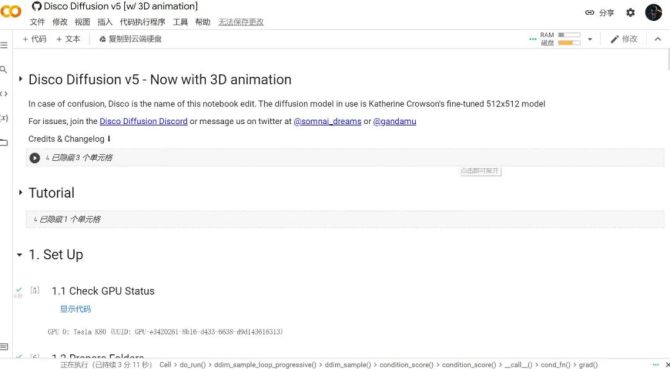Expand the Tutorial section triangle

pos(20,193)
